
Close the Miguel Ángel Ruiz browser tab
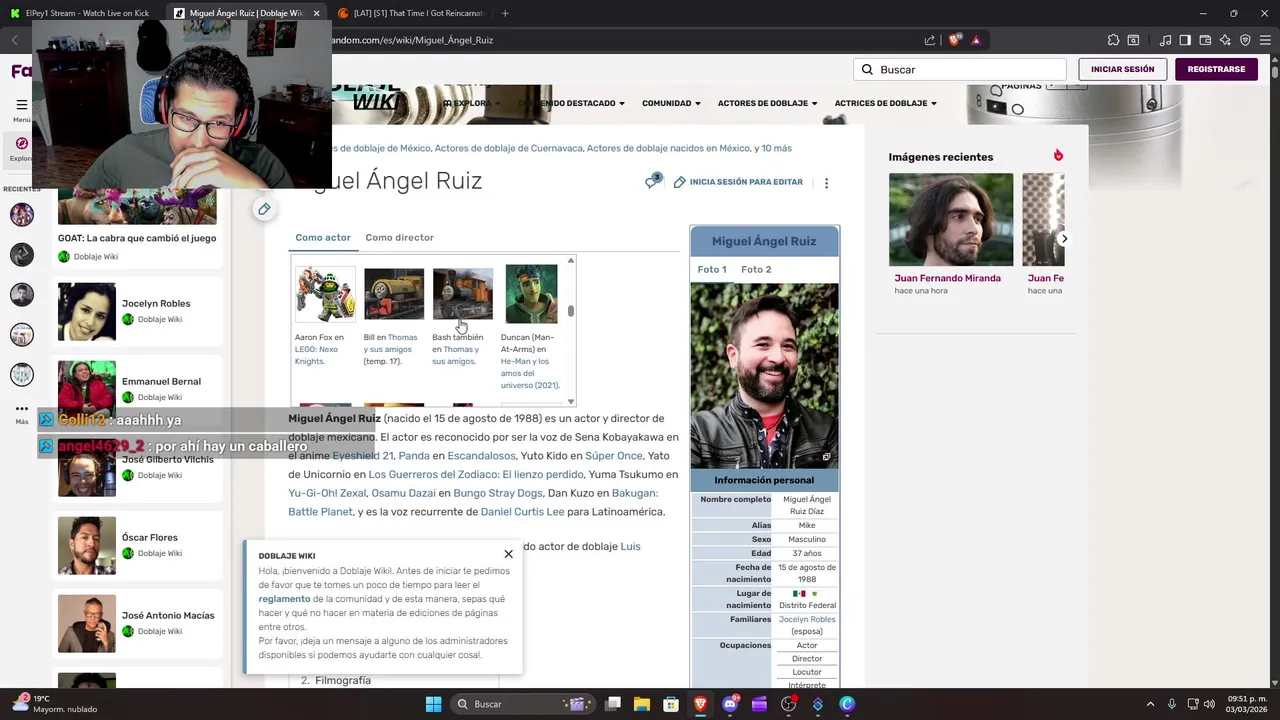tap(316, 13)
